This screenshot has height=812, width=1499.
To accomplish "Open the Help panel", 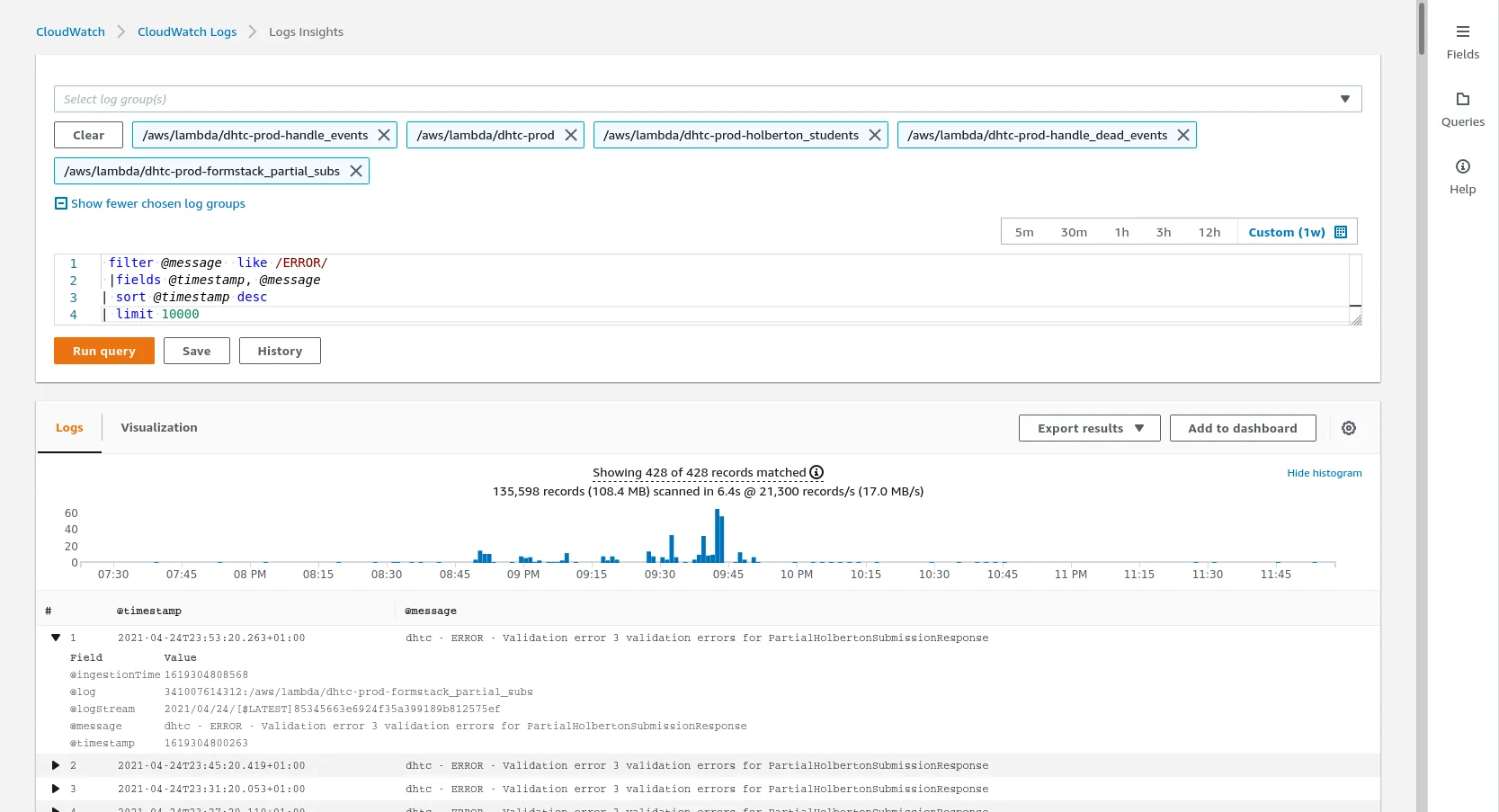I will point(1462,177).
